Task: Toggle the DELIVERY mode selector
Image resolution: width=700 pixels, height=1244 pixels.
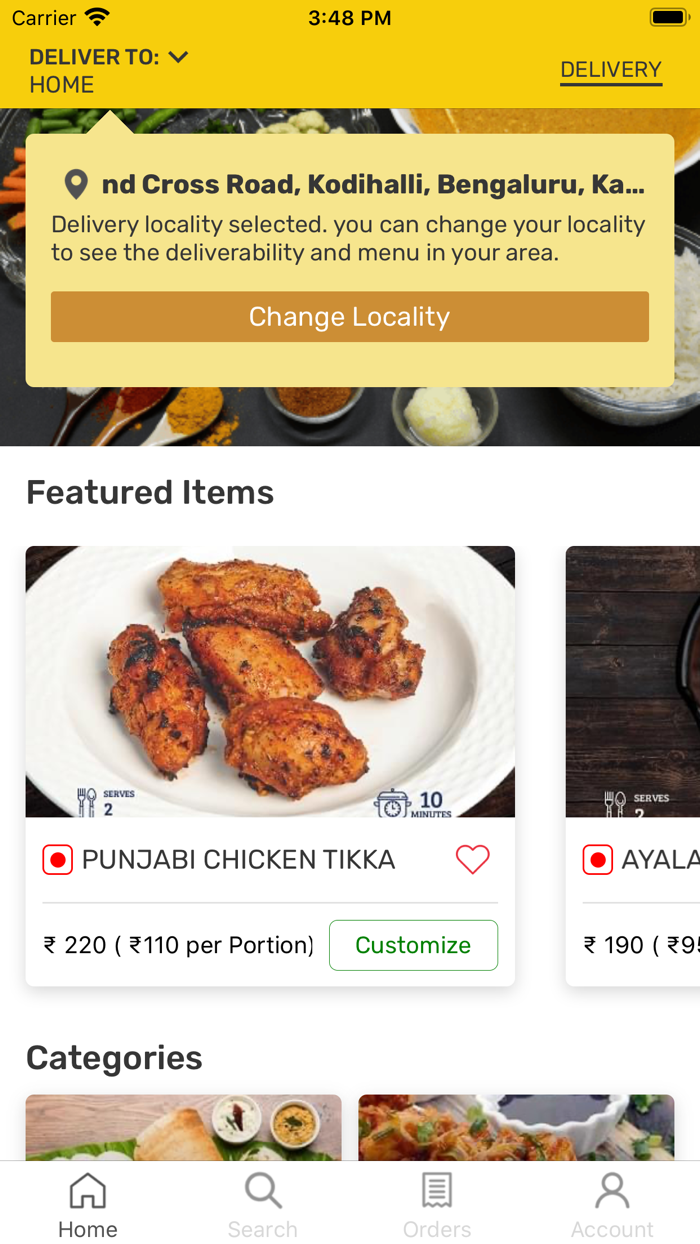Action: 610,70
